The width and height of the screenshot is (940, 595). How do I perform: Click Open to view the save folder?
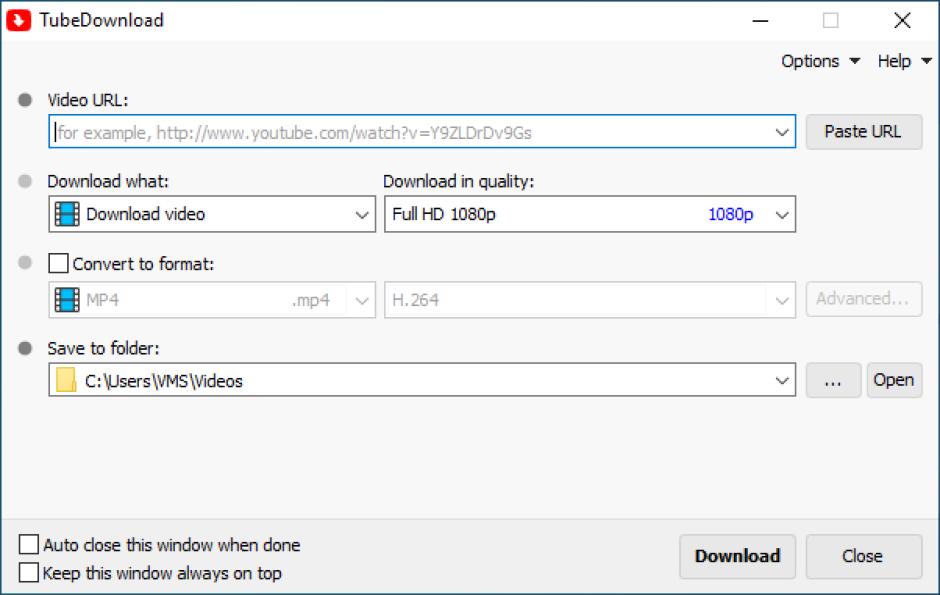(x=894, y=380)
